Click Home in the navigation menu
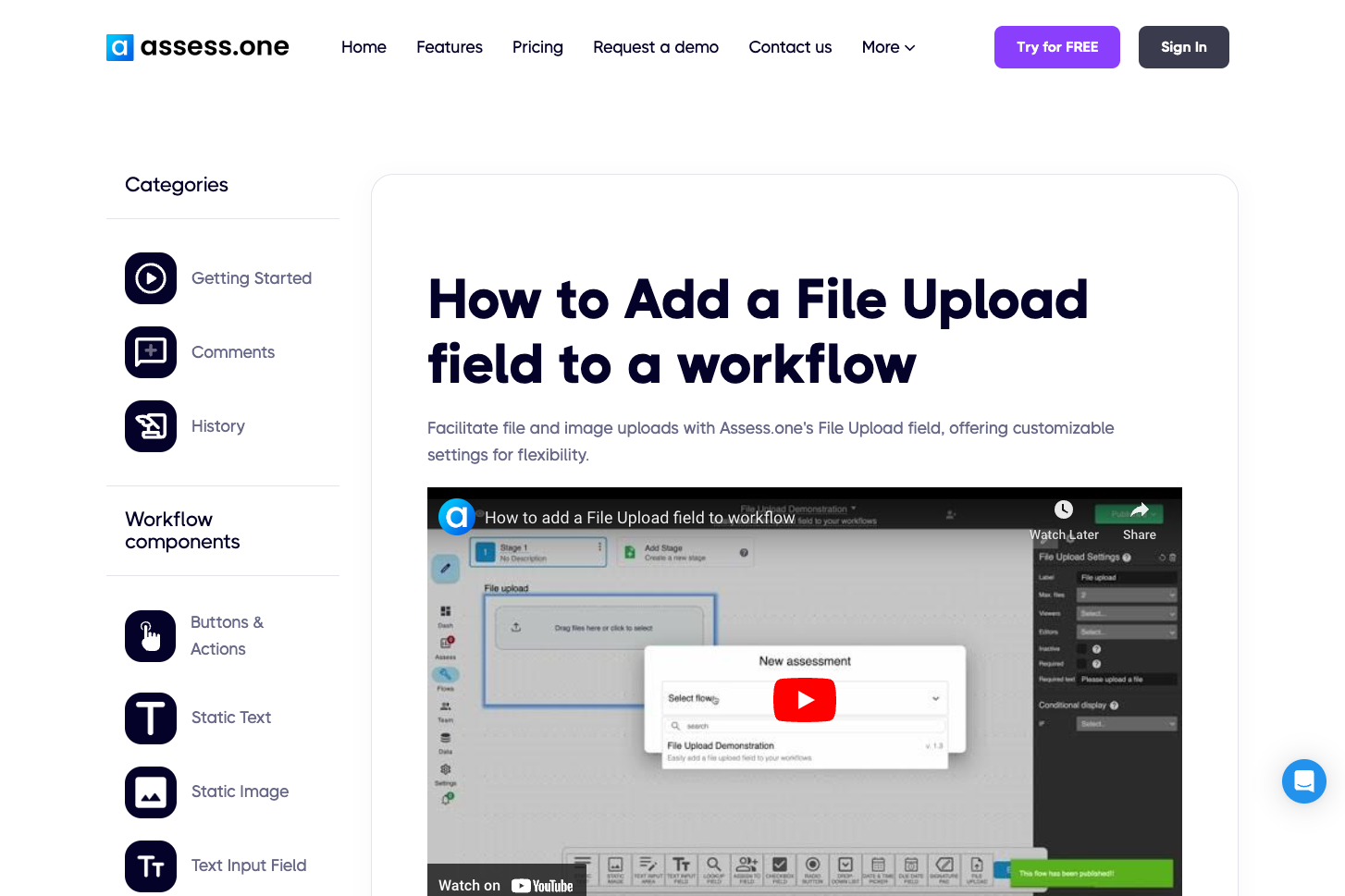Viewport: 1345px width, 896px height. (364, 47)
